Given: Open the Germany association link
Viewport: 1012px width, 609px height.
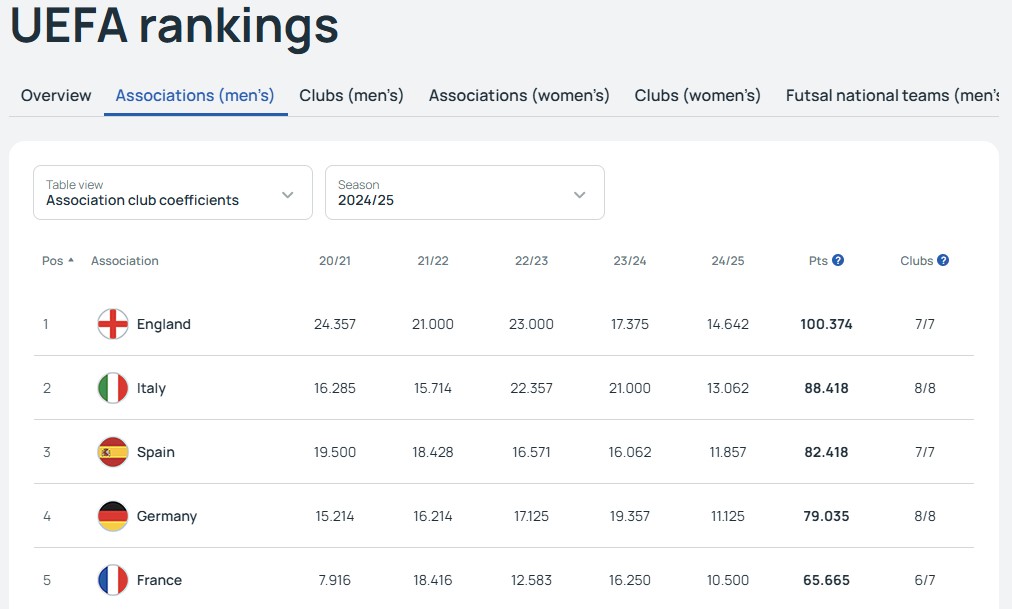Looking at the screenshot, I should [167, 516].
